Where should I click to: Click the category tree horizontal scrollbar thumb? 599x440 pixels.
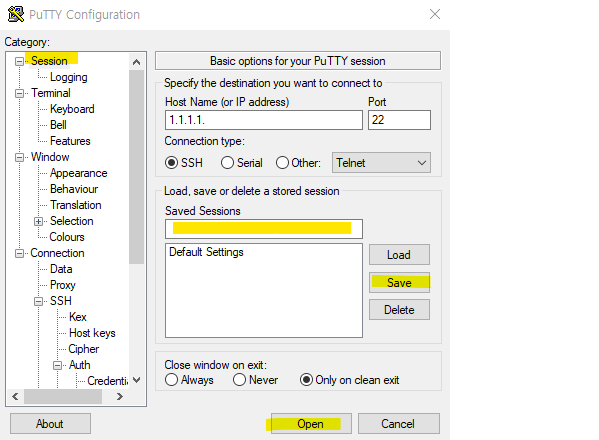point(63,396)
